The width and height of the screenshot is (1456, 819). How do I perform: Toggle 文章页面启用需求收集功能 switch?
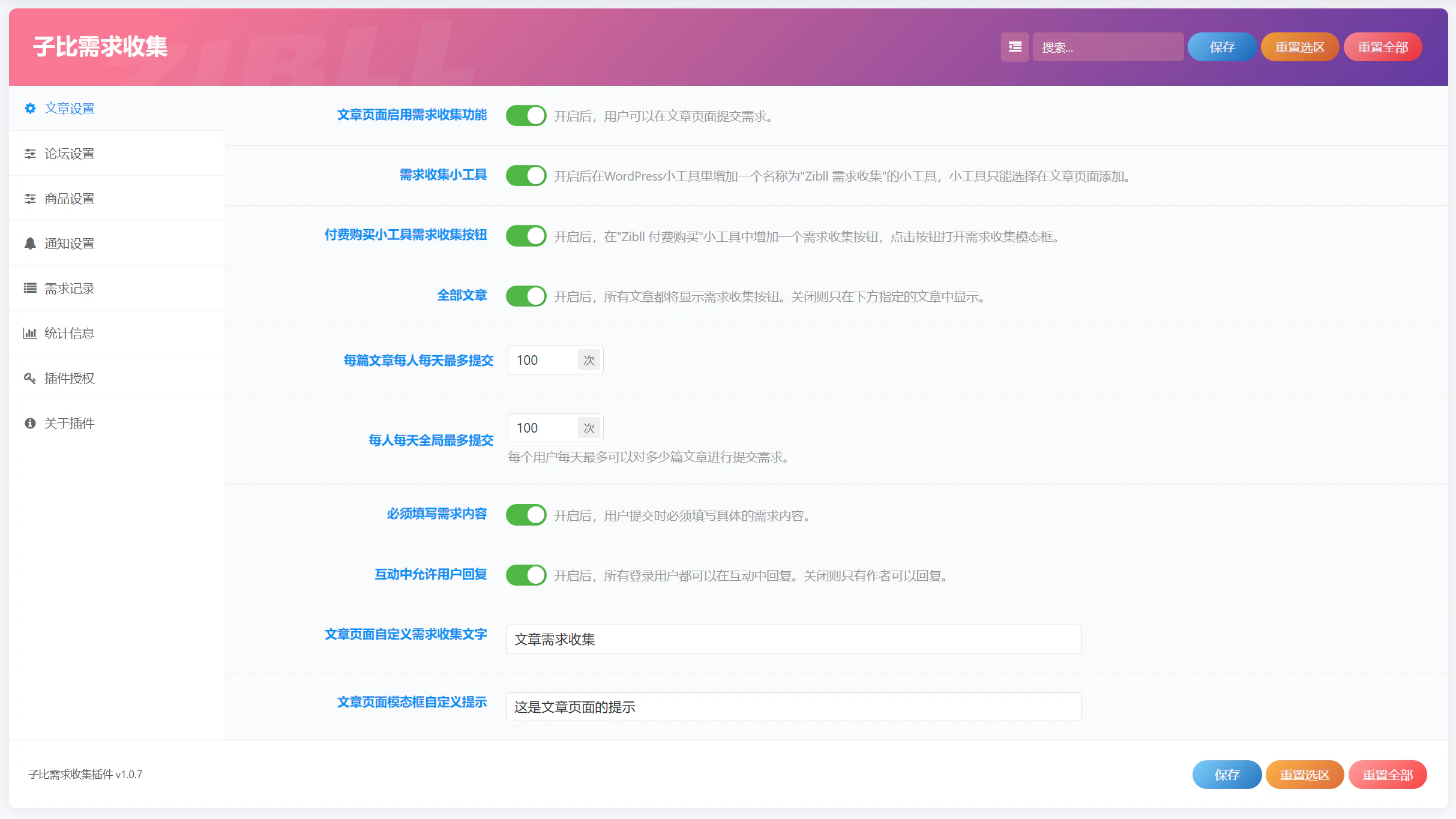click(x=526, y=115)
